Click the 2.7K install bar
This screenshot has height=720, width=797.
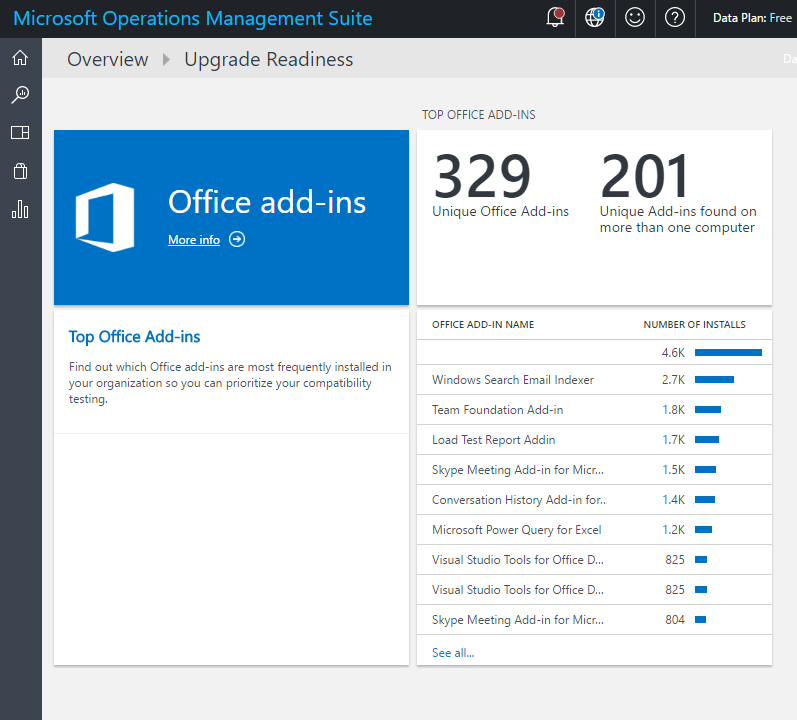714,380
